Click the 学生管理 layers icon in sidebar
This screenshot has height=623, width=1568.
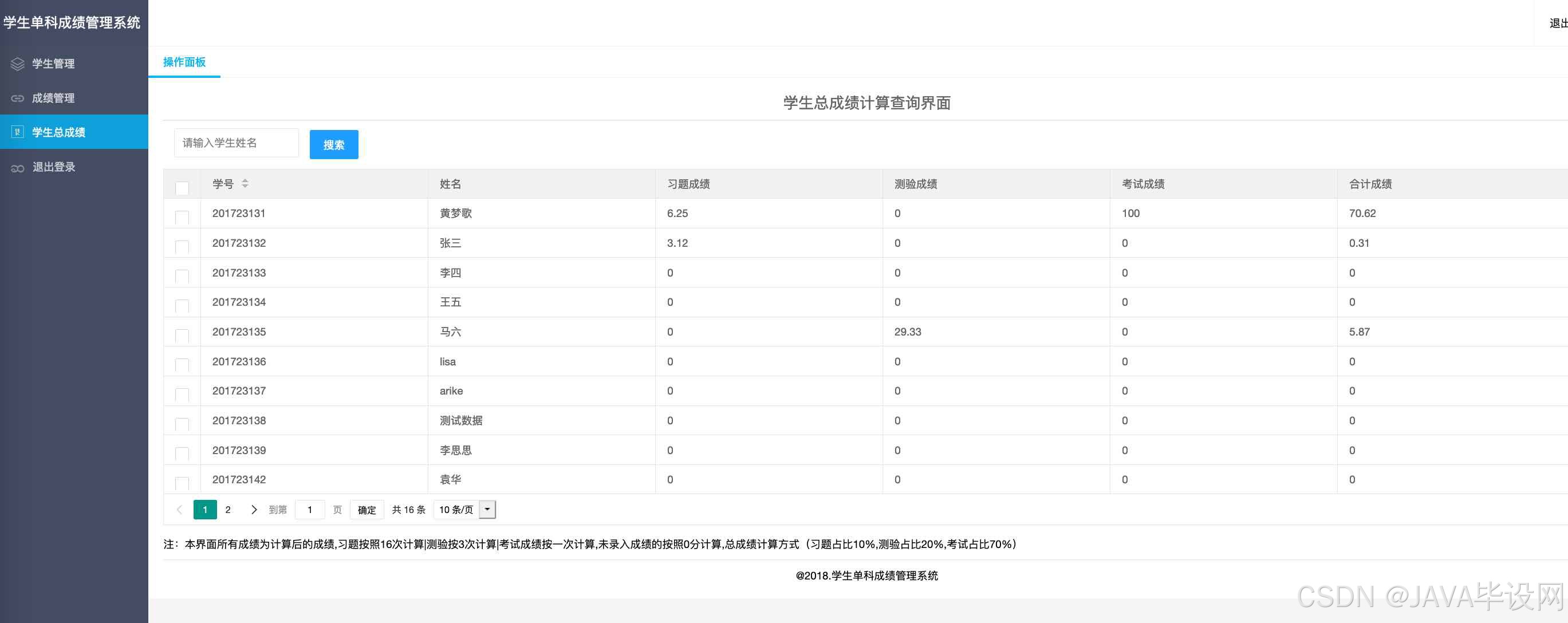[18, 64]
